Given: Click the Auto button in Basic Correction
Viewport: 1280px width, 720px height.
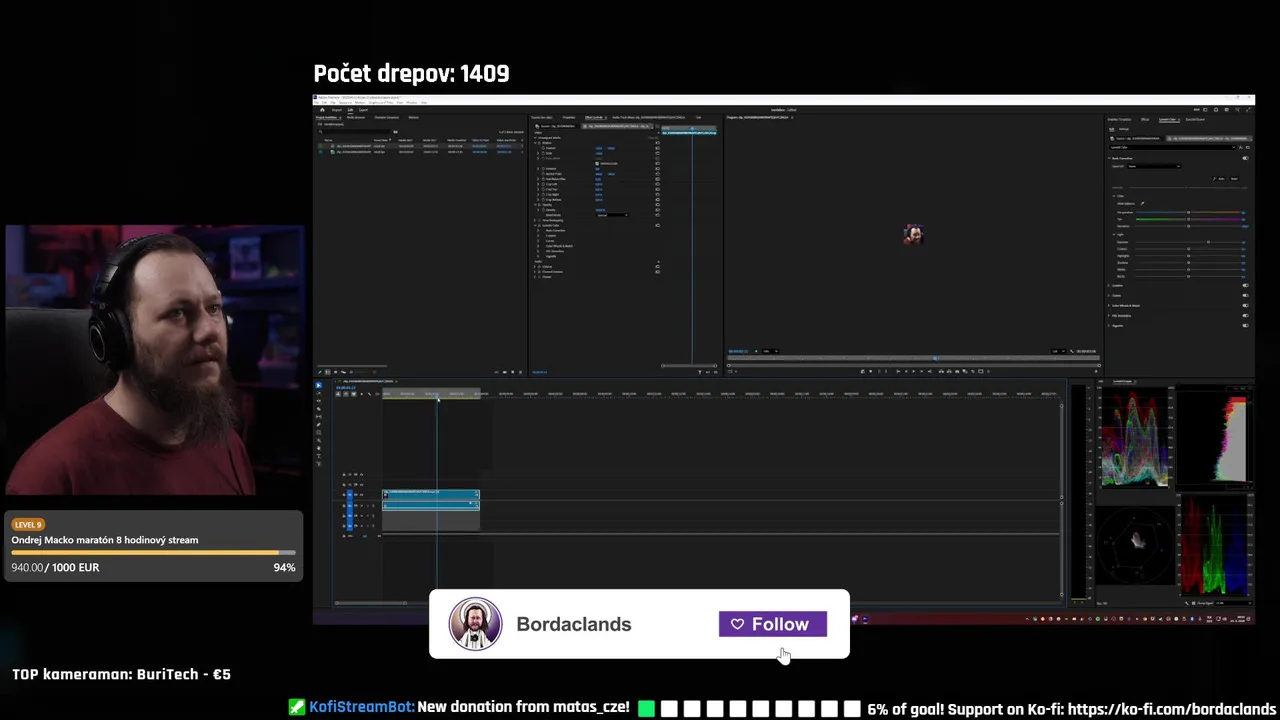Looking at the screenshot, I should 1219,179.
